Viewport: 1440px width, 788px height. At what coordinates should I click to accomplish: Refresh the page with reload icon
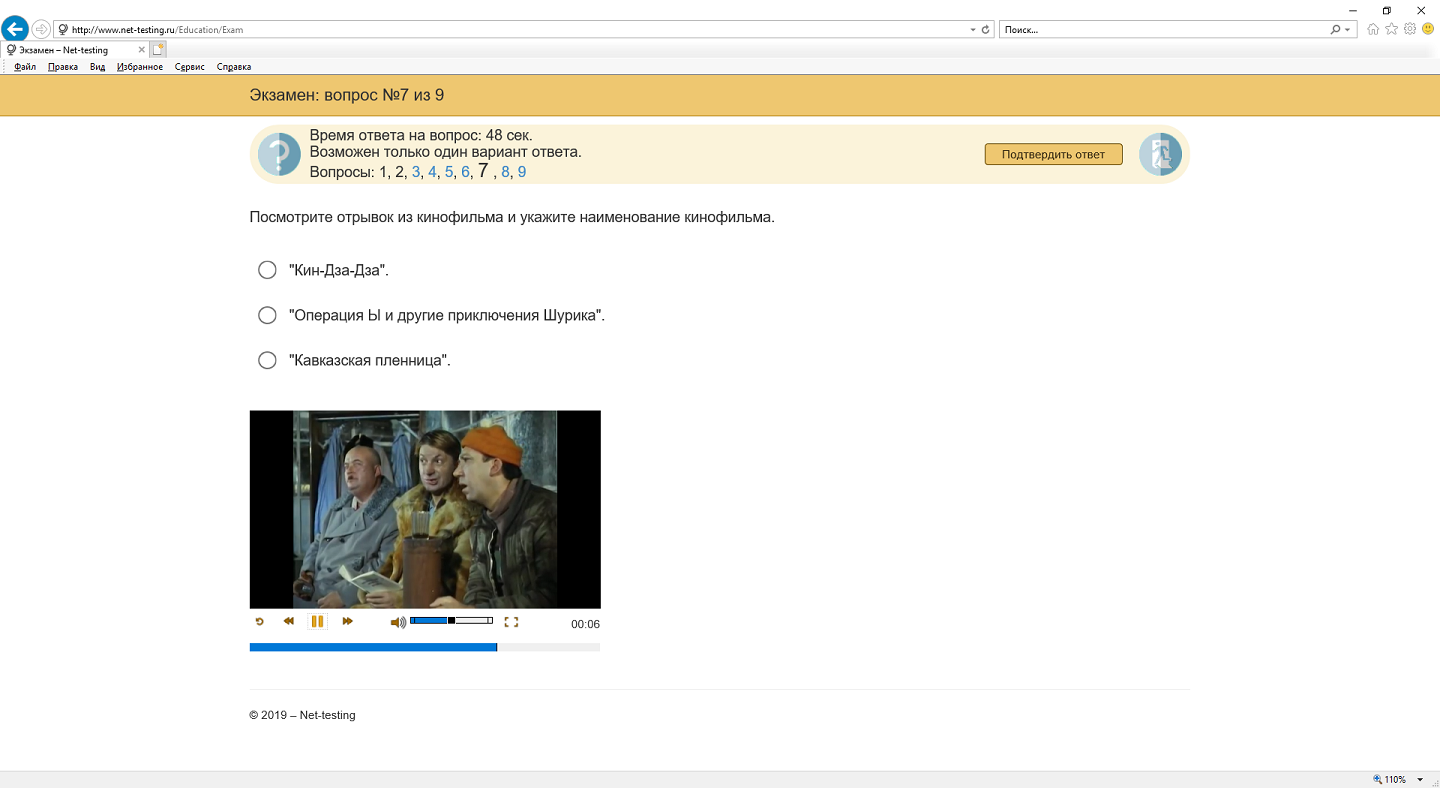click(986, 30)
